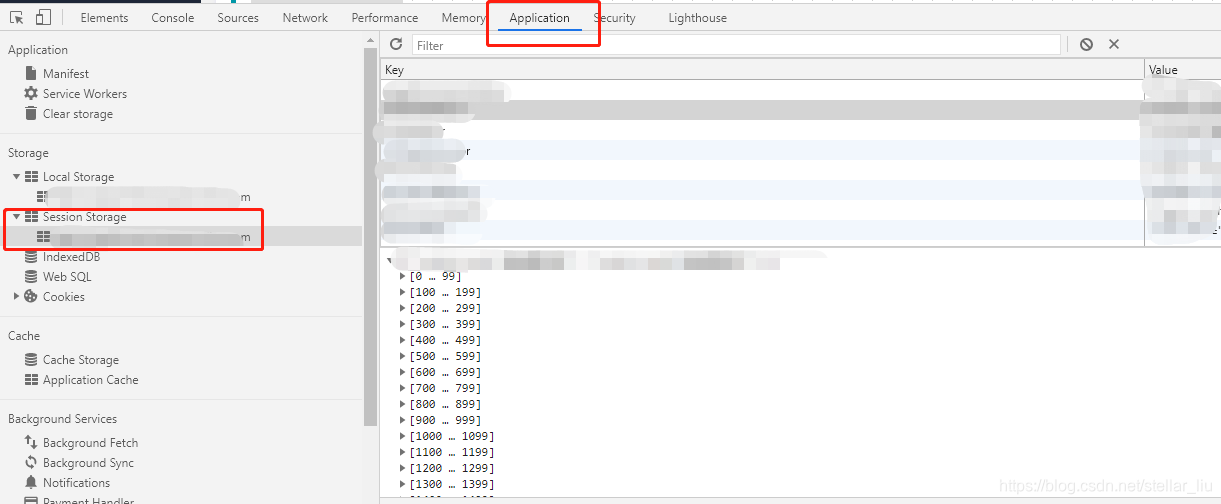Expand the [0 … 99] array range
Screen dimensions: 1221x504
(404, 276)
